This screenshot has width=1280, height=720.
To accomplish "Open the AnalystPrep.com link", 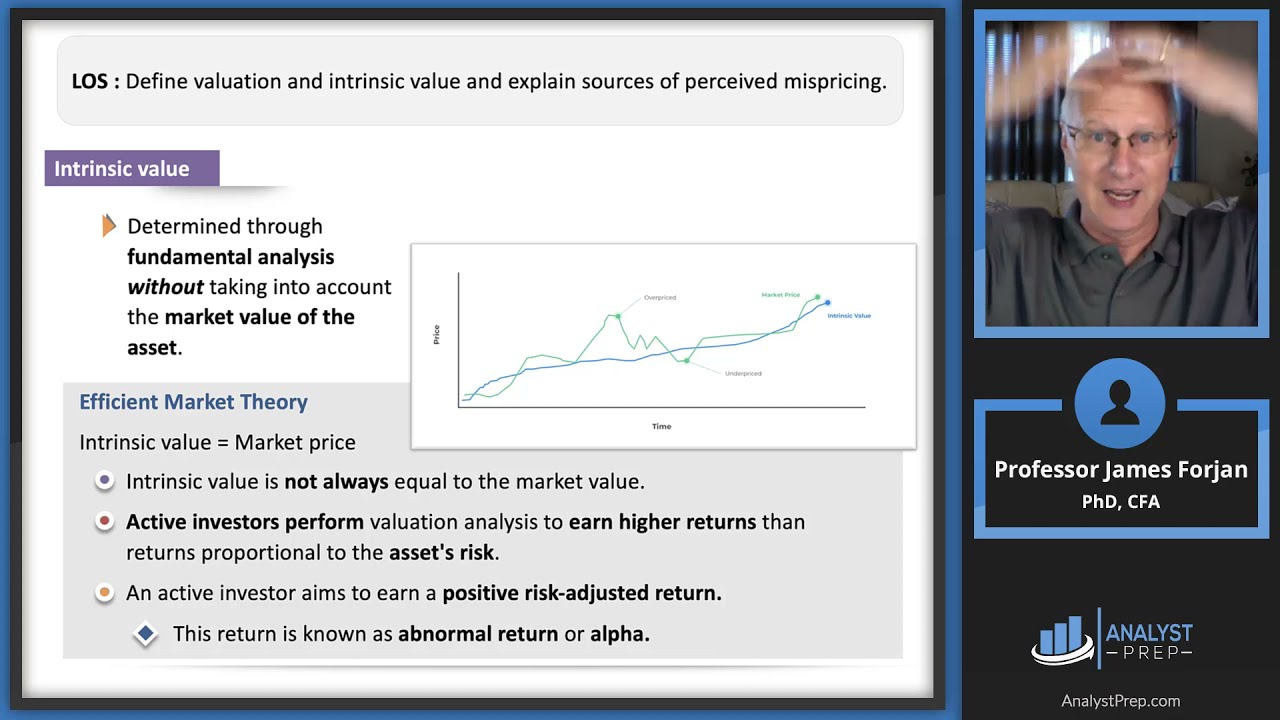I will pos(1120,701).
